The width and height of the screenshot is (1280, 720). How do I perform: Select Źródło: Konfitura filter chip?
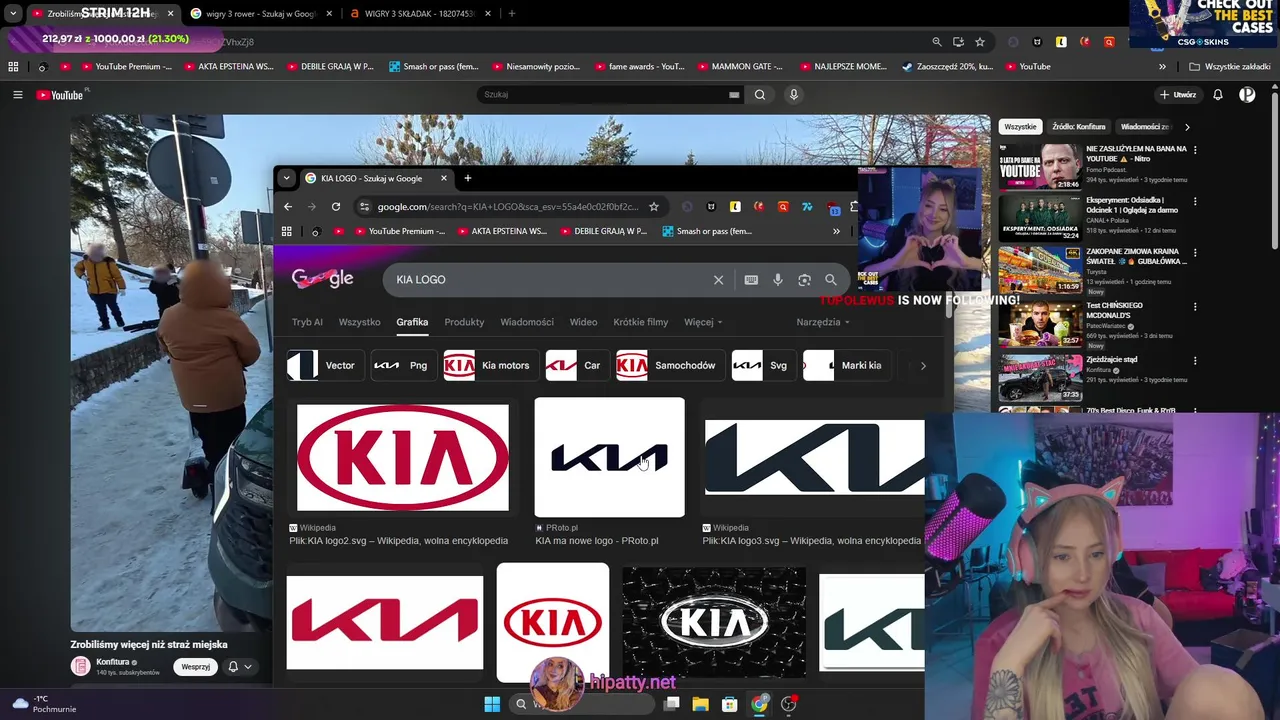[1078, 127]
